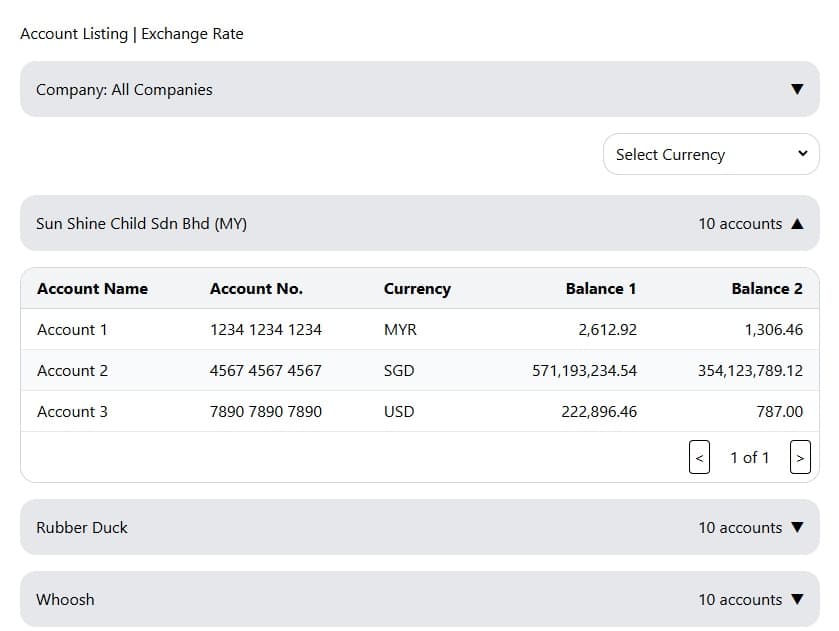Click account number 7890 7890 7890
Viewport: 839px width, 631px height.
tap(266, 412)
